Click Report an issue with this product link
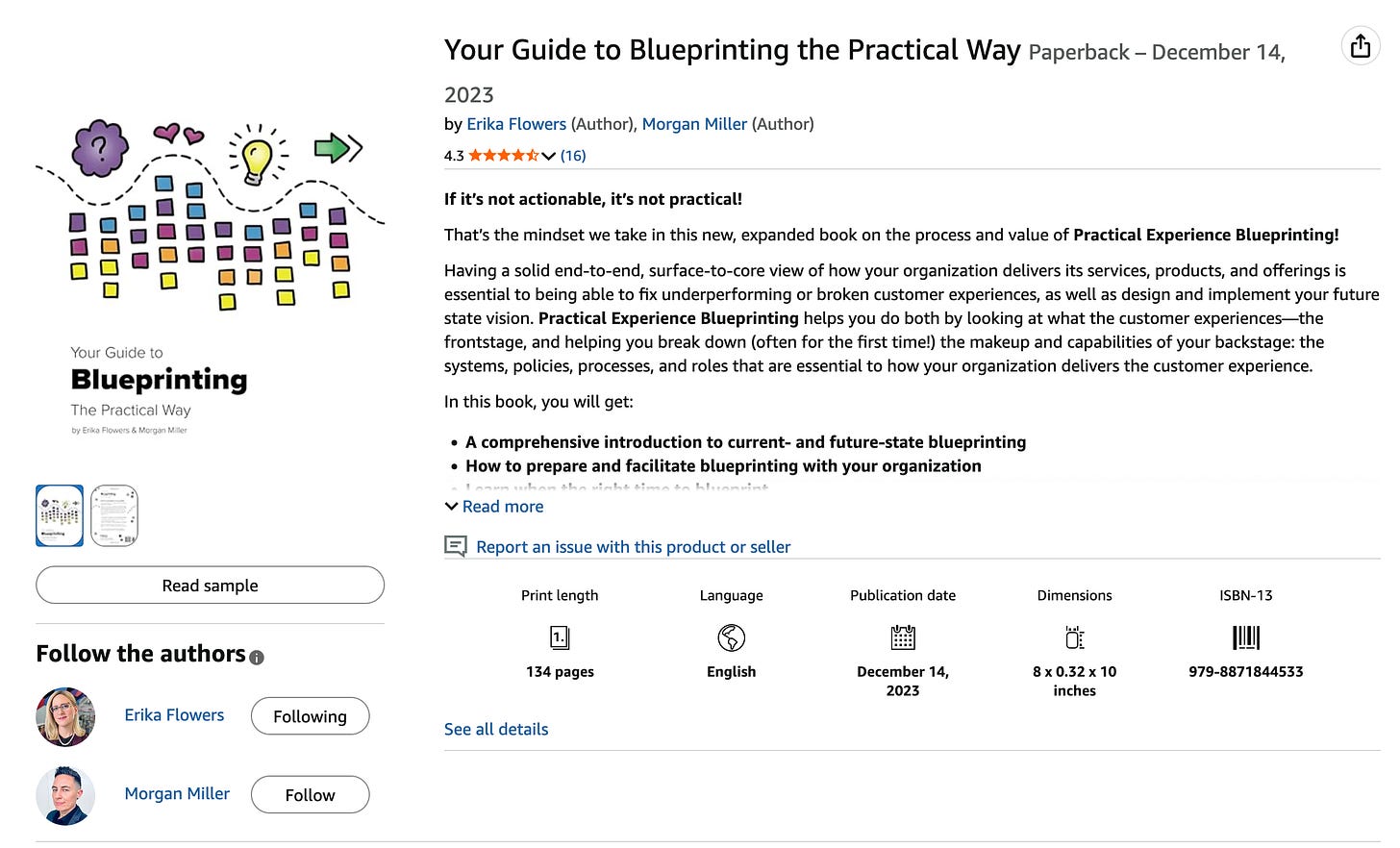The height and width of the screenshot is (848, 1400). (x=633, y=547)
